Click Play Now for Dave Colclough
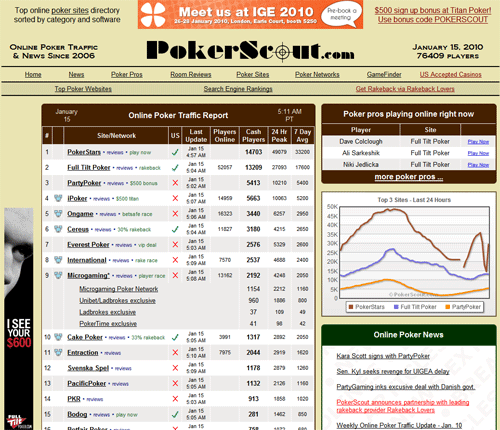The height and width of the screenshot is (430, 500). 478,142
